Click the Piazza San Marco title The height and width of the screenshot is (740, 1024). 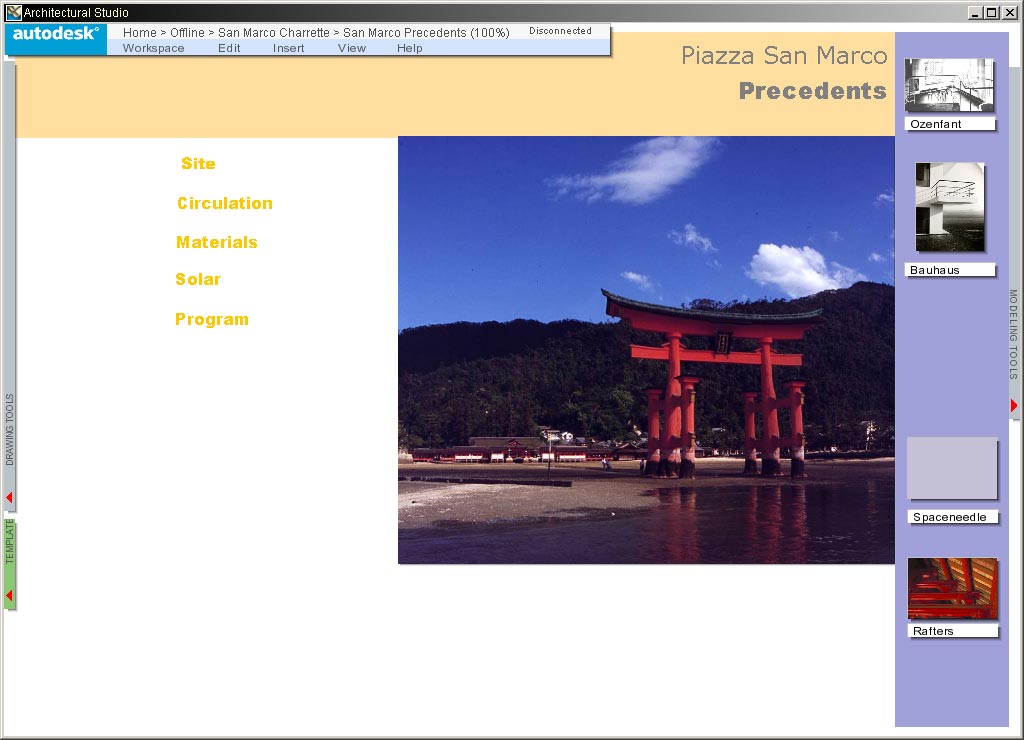point(784,56)
